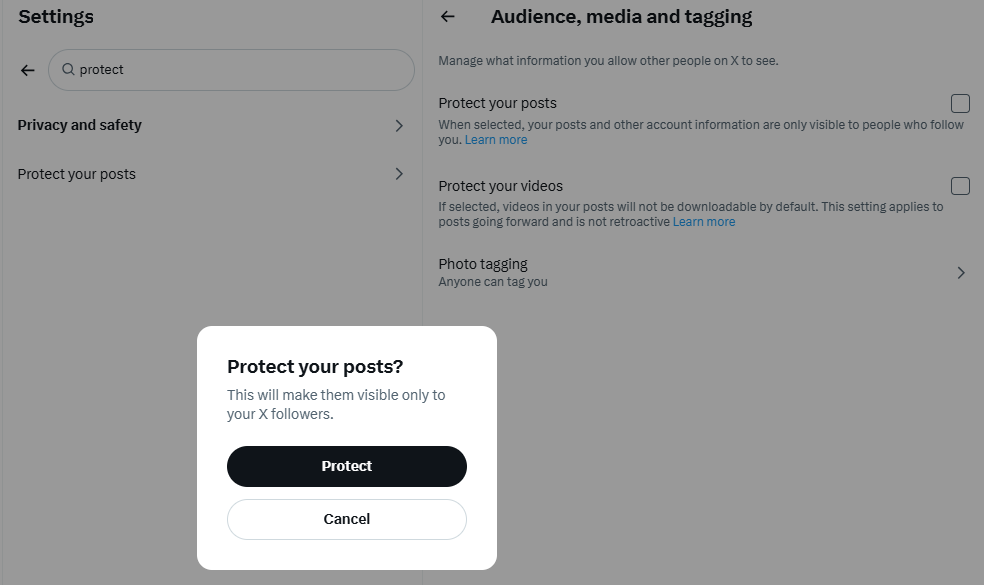Open the Privacy and safety search result
984x585 pixels.
tap(80, 125)
